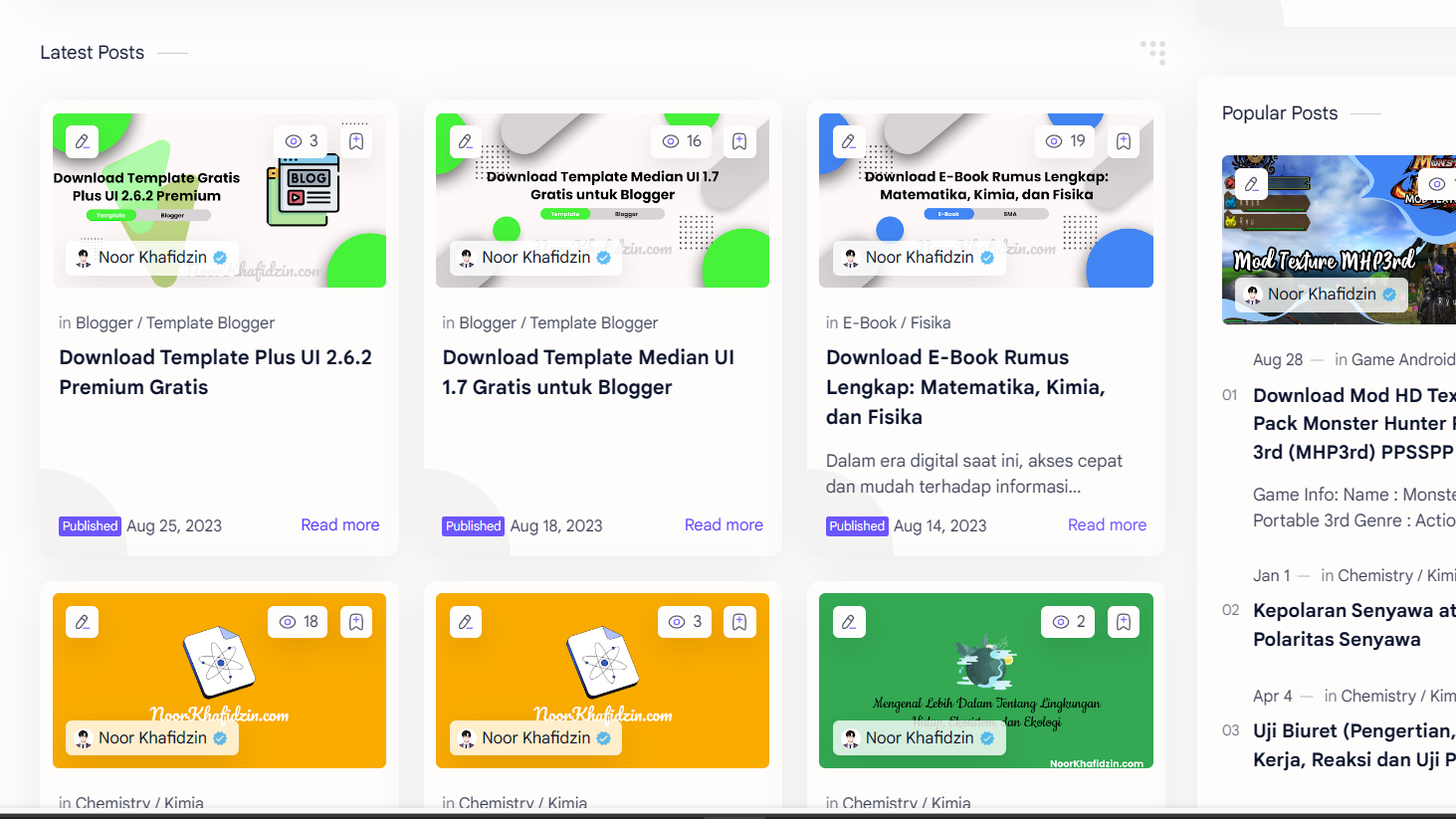Screen dimensions: 1456x819
Task: Click the 19 views badge on E-Book post
Action: [x=1065, y=141]
